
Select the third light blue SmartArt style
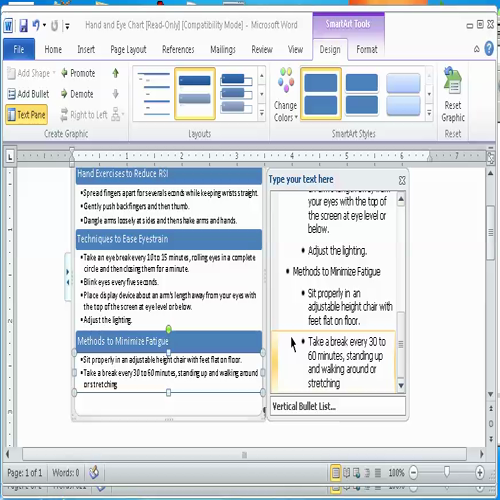(x=403, y=94)
